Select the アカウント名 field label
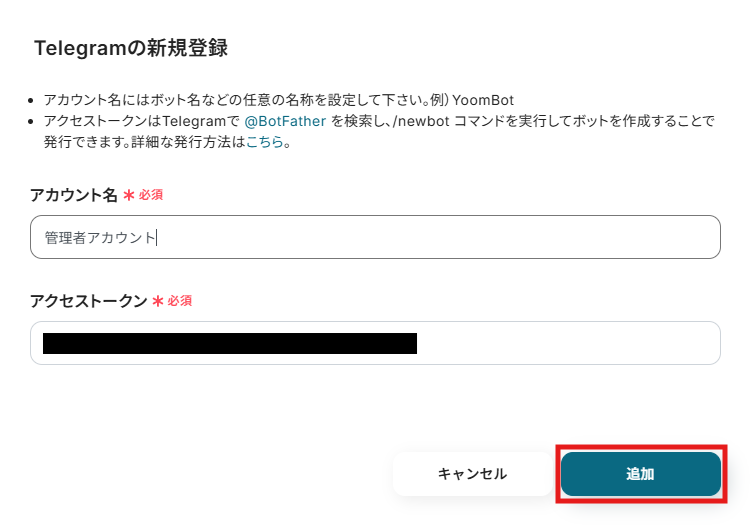752x527 pixels. point(74,195)
